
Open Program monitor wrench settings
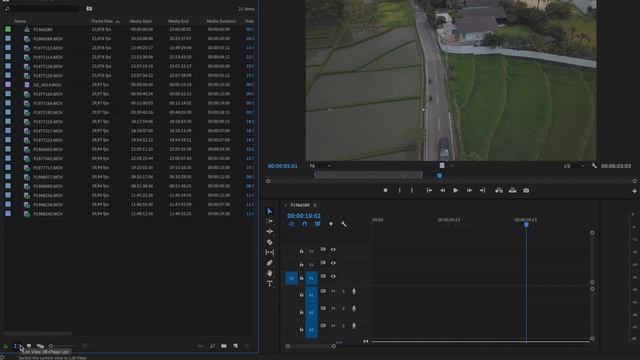[x=594, y=166]
